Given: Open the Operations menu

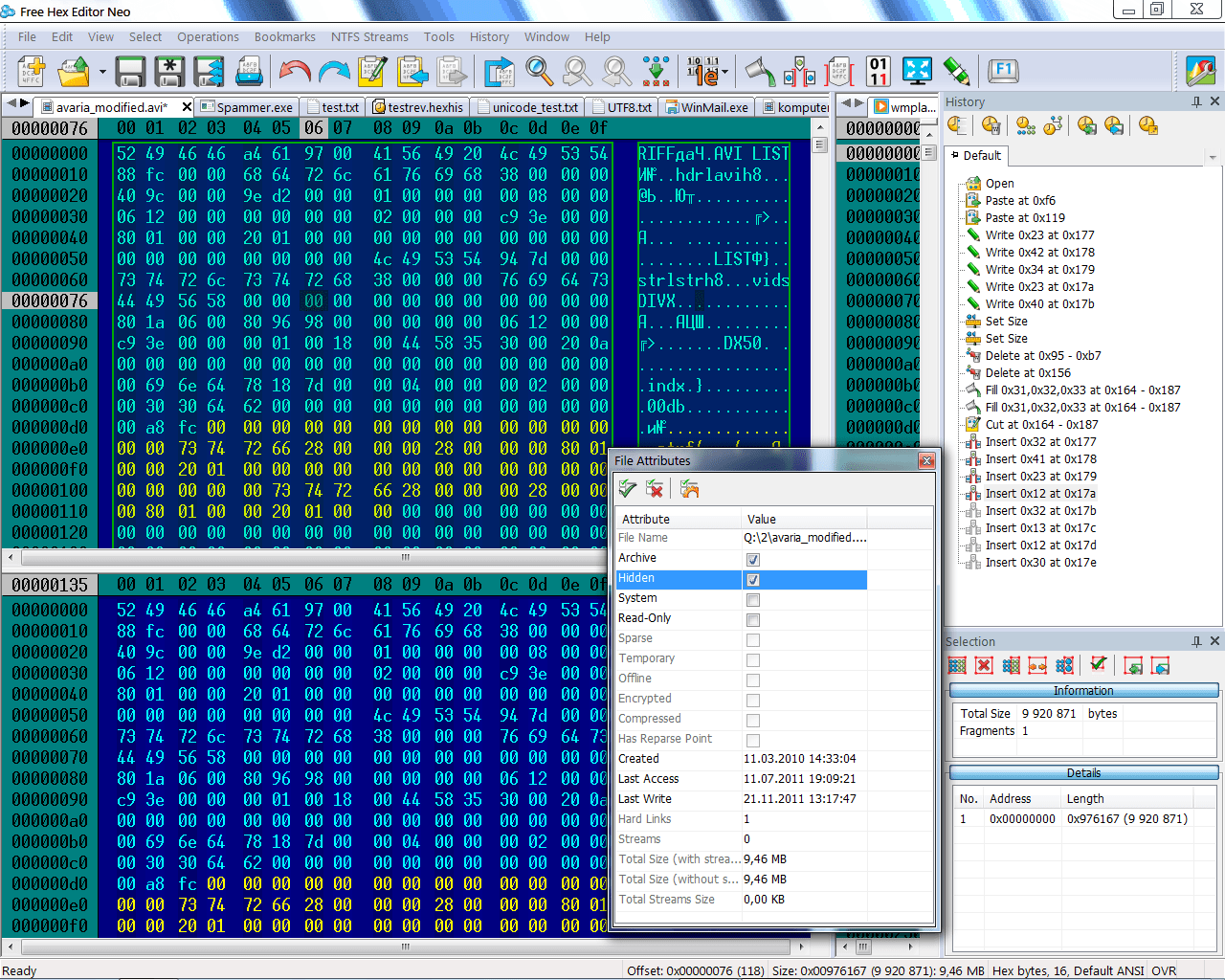Looking at the screenshot, I should click(208, 36).
